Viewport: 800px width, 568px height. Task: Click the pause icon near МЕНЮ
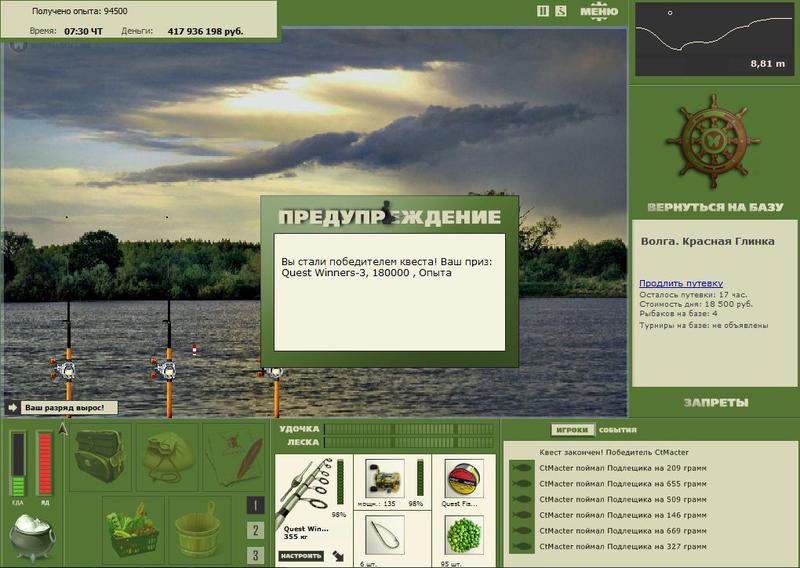[543, 11]
